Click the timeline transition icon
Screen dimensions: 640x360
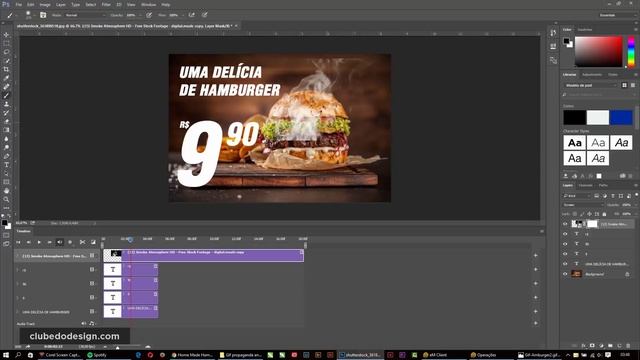(x=93, y=242)
